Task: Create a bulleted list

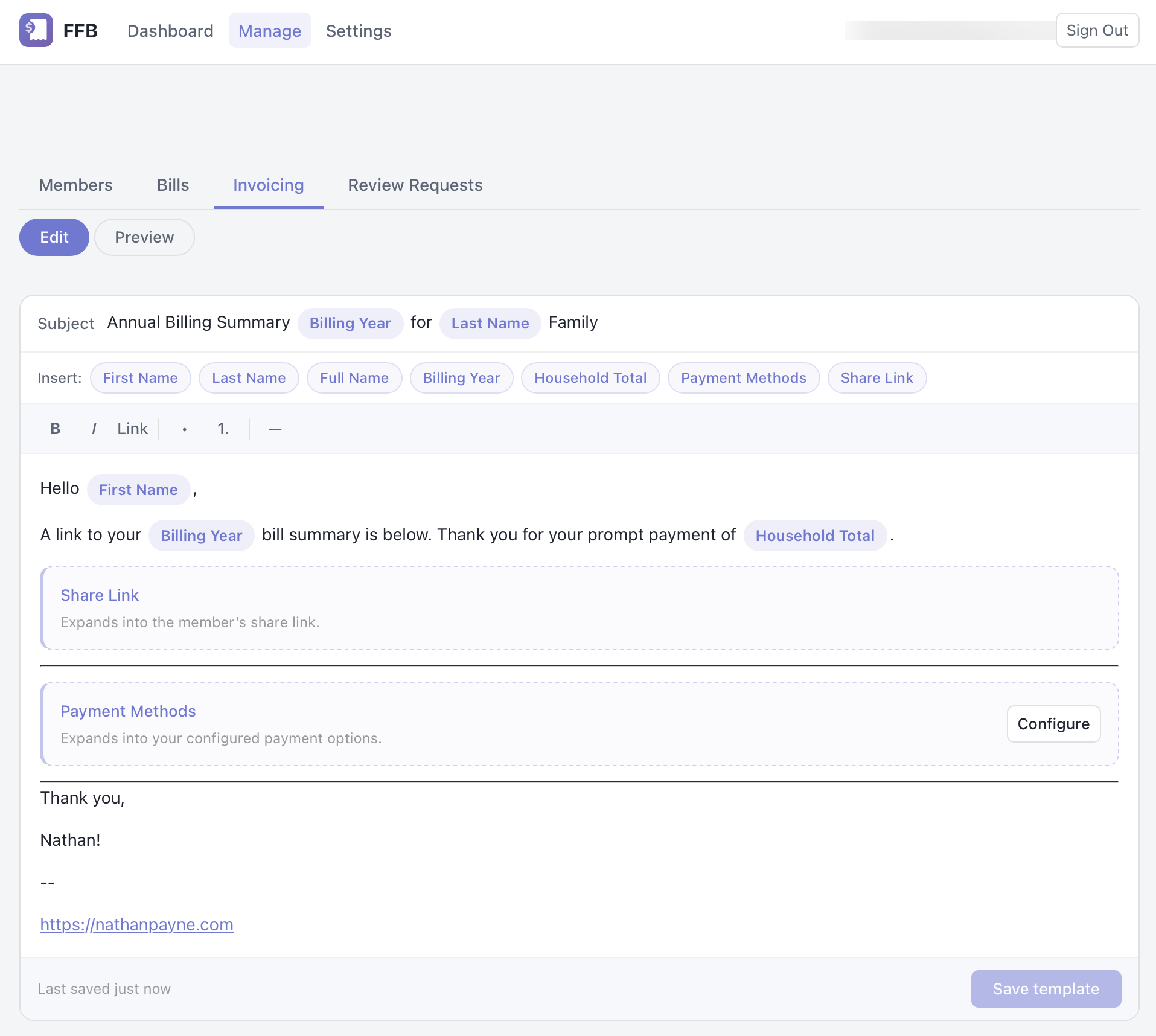Action: (x=184, y=429)
